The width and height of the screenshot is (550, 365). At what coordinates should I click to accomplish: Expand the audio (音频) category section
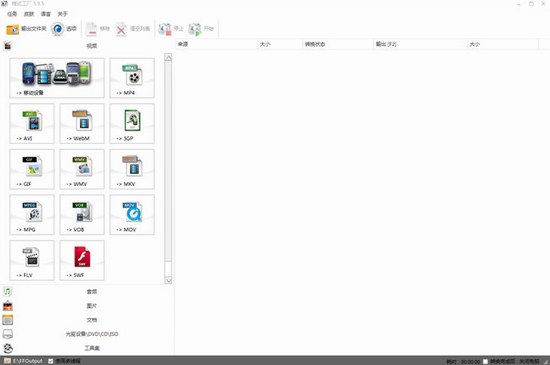point(88,291)
